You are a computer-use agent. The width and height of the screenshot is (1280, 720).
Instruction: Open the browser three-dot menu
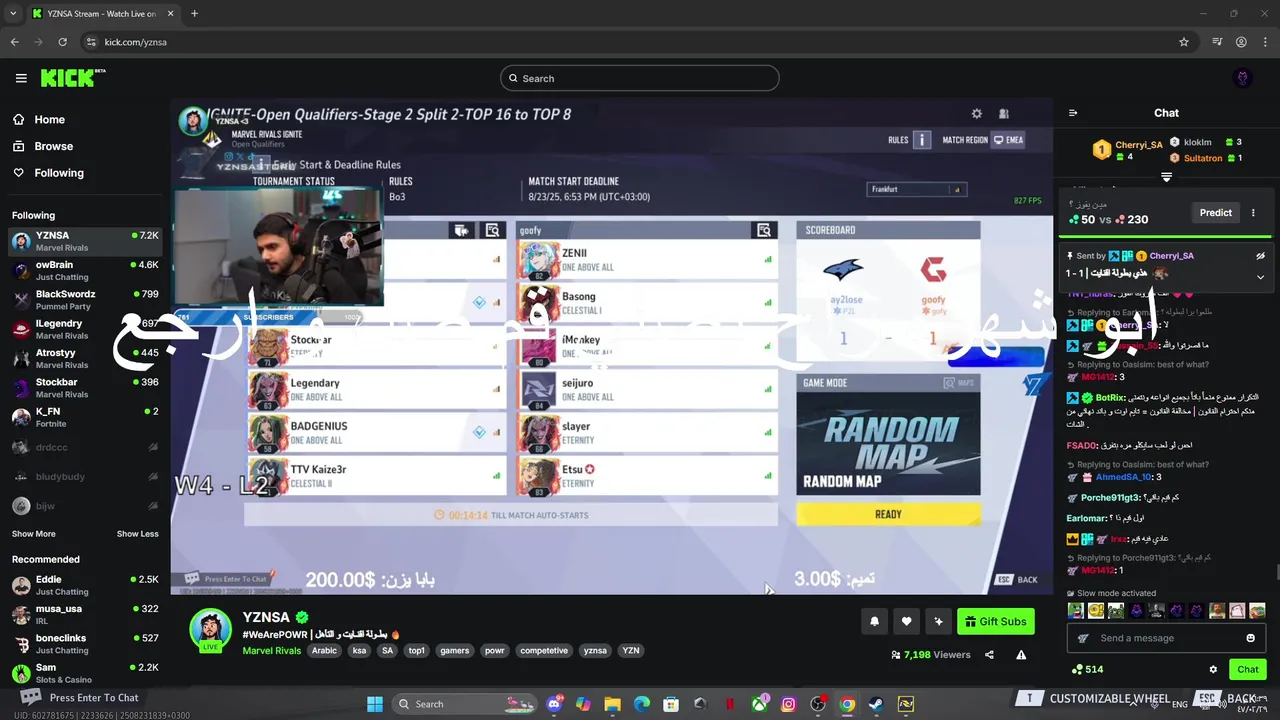tap(1265, 42)
